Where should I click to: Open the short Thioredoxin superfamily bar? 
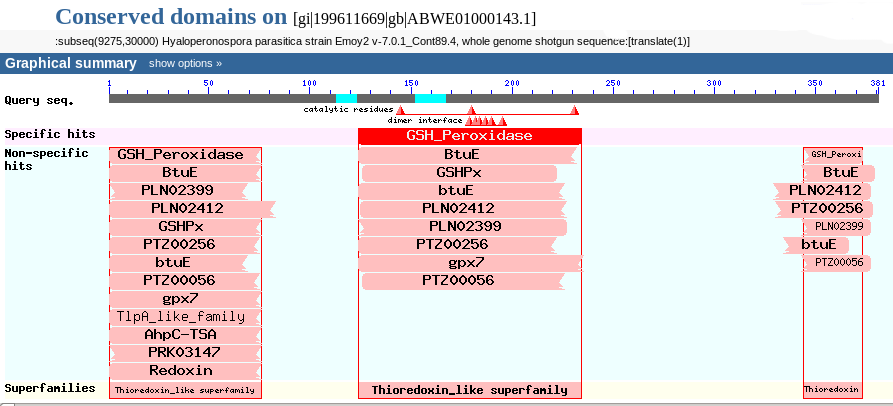(x=832, y=389)
